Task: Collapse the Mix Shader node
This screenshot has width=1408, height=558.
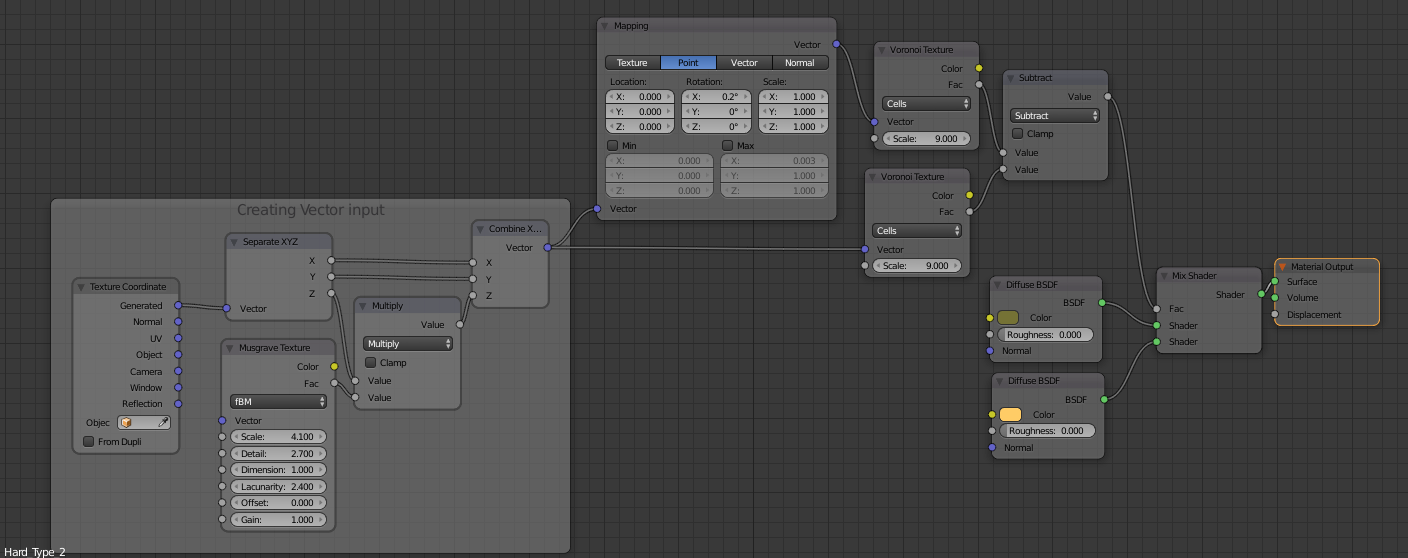Action: click(x=1164, y=275)
